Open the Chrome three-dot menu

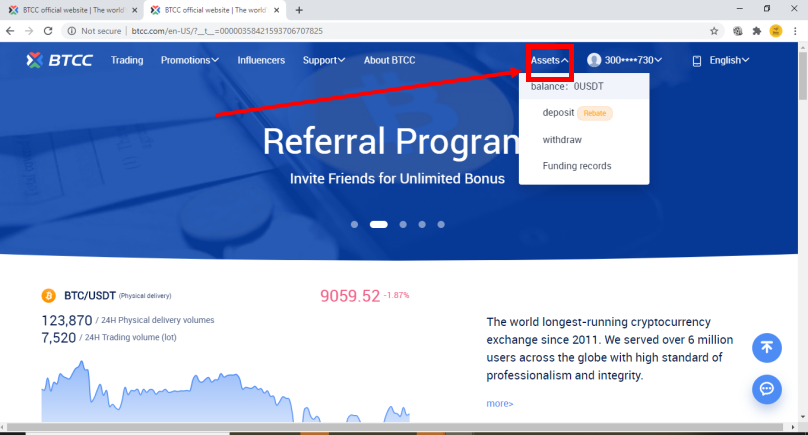[x=795, y=31]
